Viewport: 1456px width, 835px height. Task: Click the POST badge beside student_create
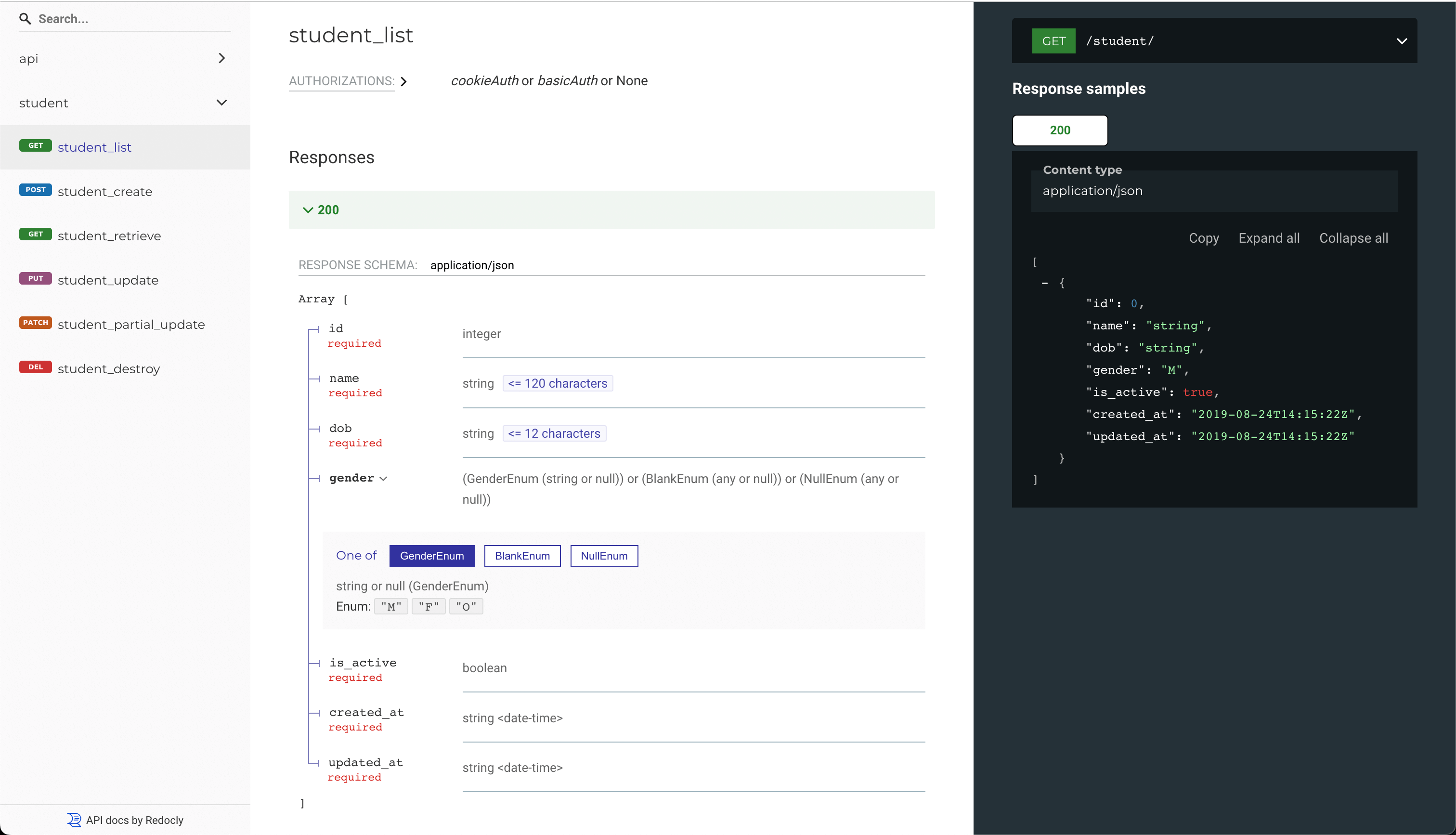pyautogui.click(x=36, y=190)
